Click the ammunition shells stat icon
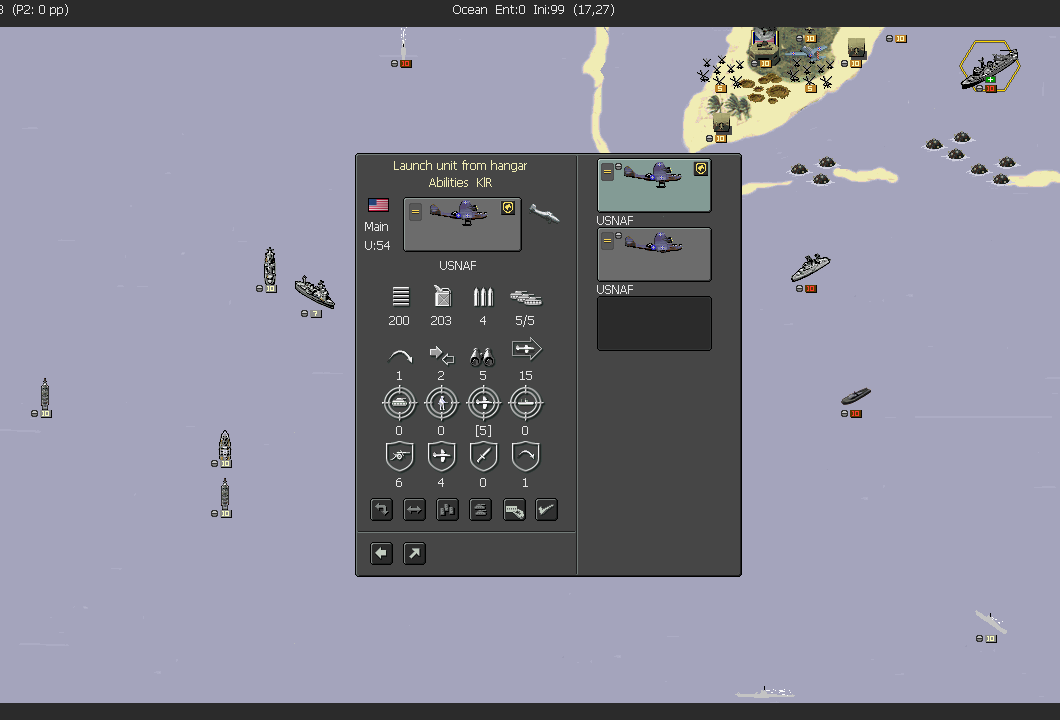The height and width of the screenshot is (720, 1060). point(483,296)
